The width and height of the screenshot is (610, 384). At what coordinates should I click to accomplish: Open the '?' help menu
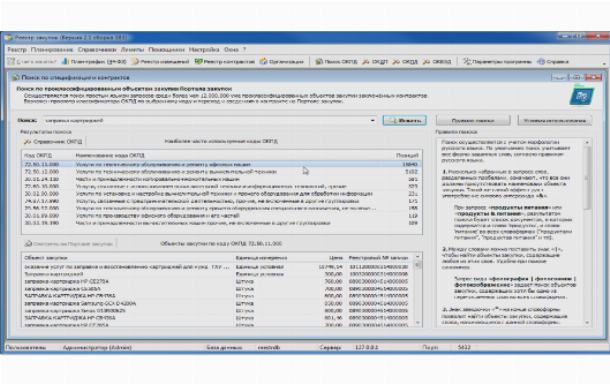coord(244,50)
